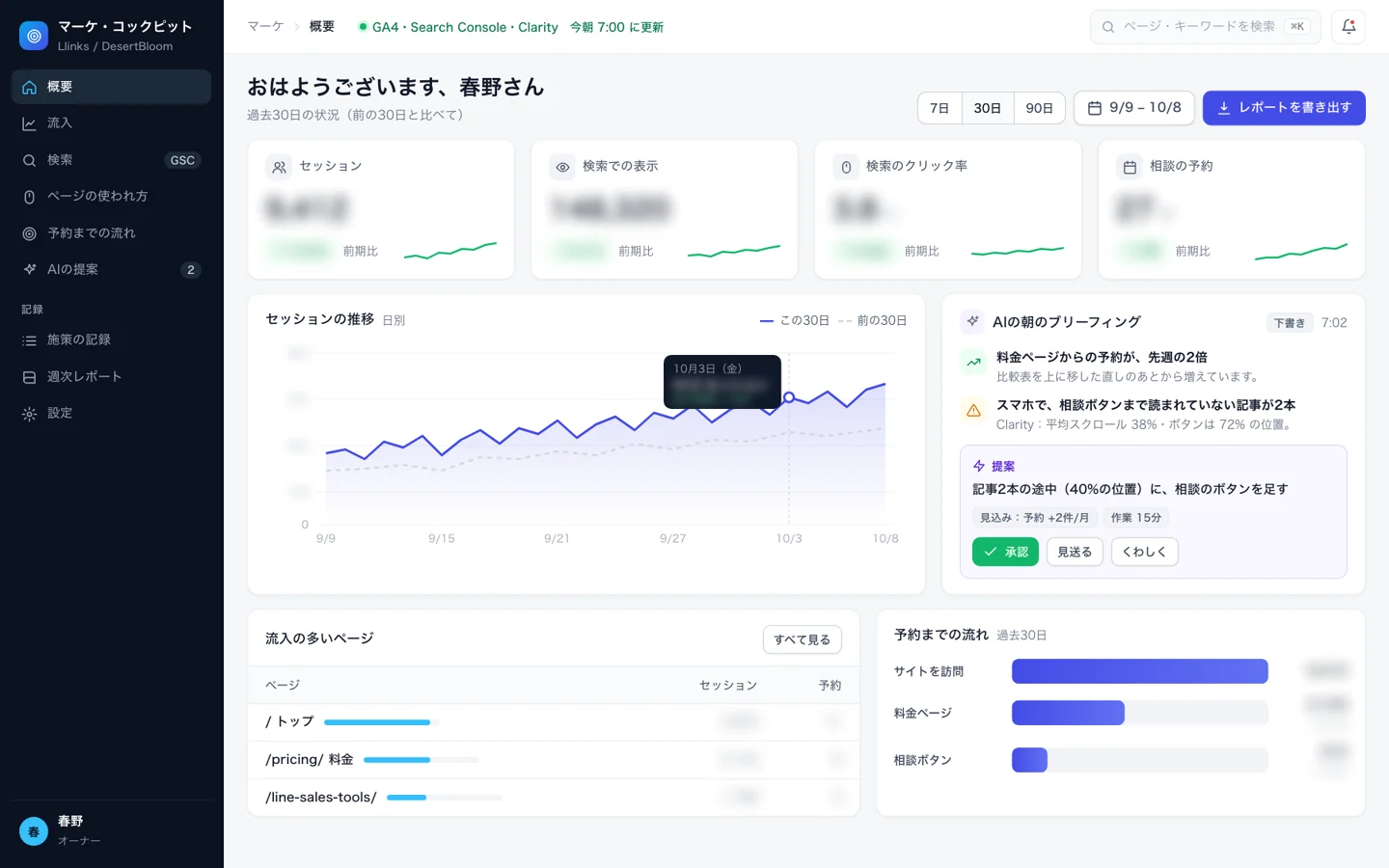Click the /pricing/ 料金 table row
This screenshot has width=1389, height=868.
click(x=554, y=760)
